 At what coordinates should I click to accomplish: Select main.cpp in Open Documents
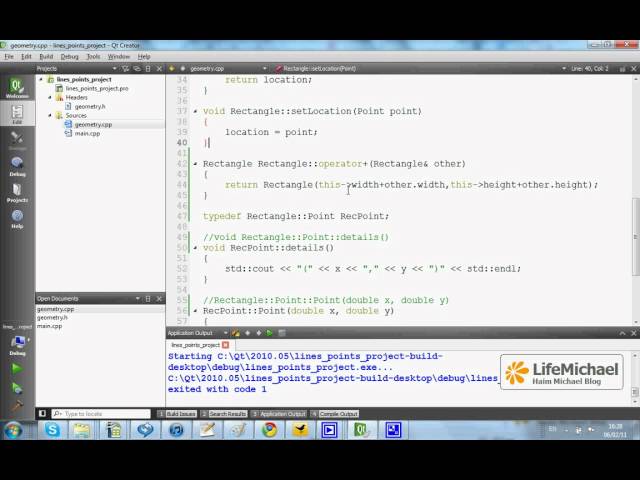click(x=49, y=326)
